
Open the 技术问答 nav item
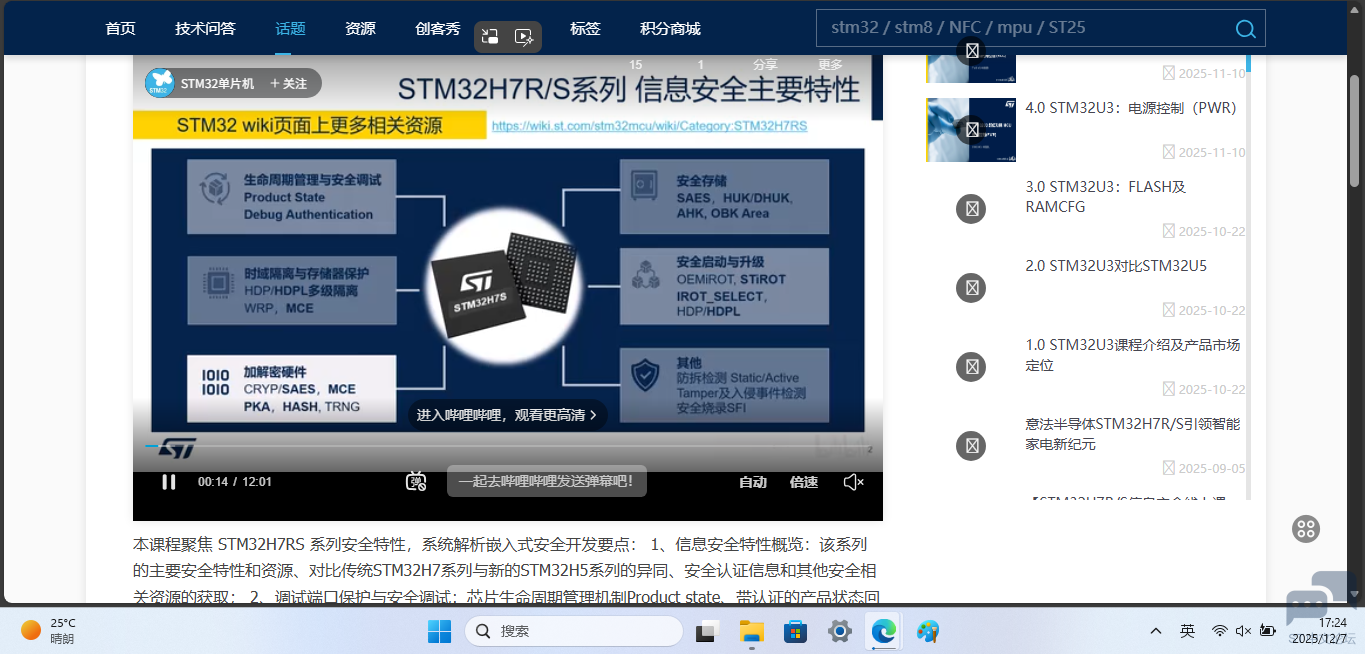tap(205, 28)
